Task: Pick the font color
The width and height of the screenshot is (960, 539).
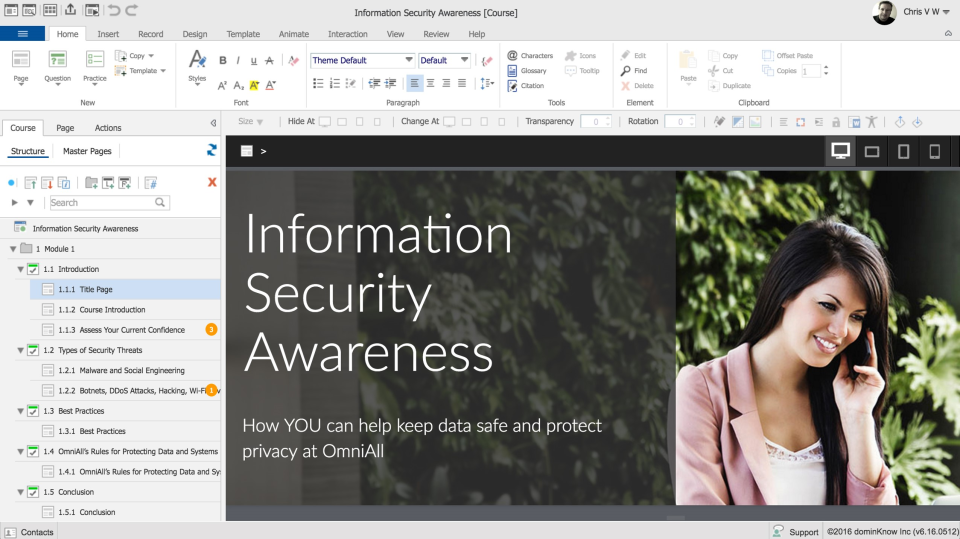Action: (271, 85)
